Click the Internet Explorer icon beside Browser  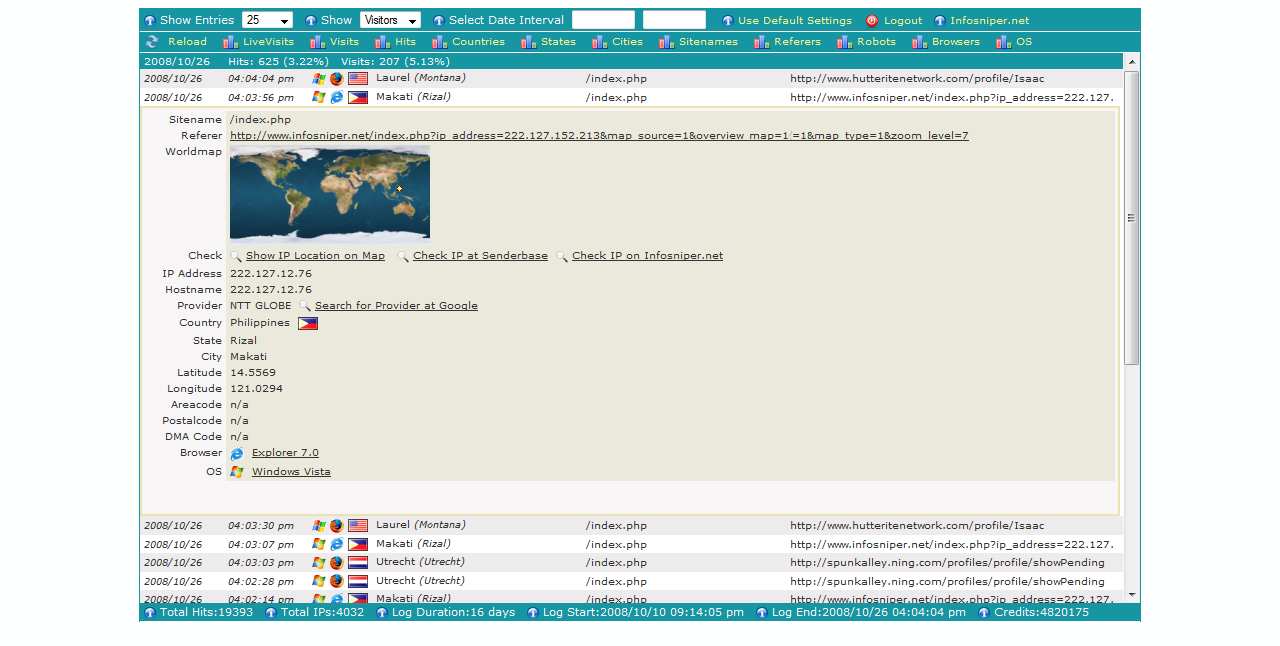[237, 454]
